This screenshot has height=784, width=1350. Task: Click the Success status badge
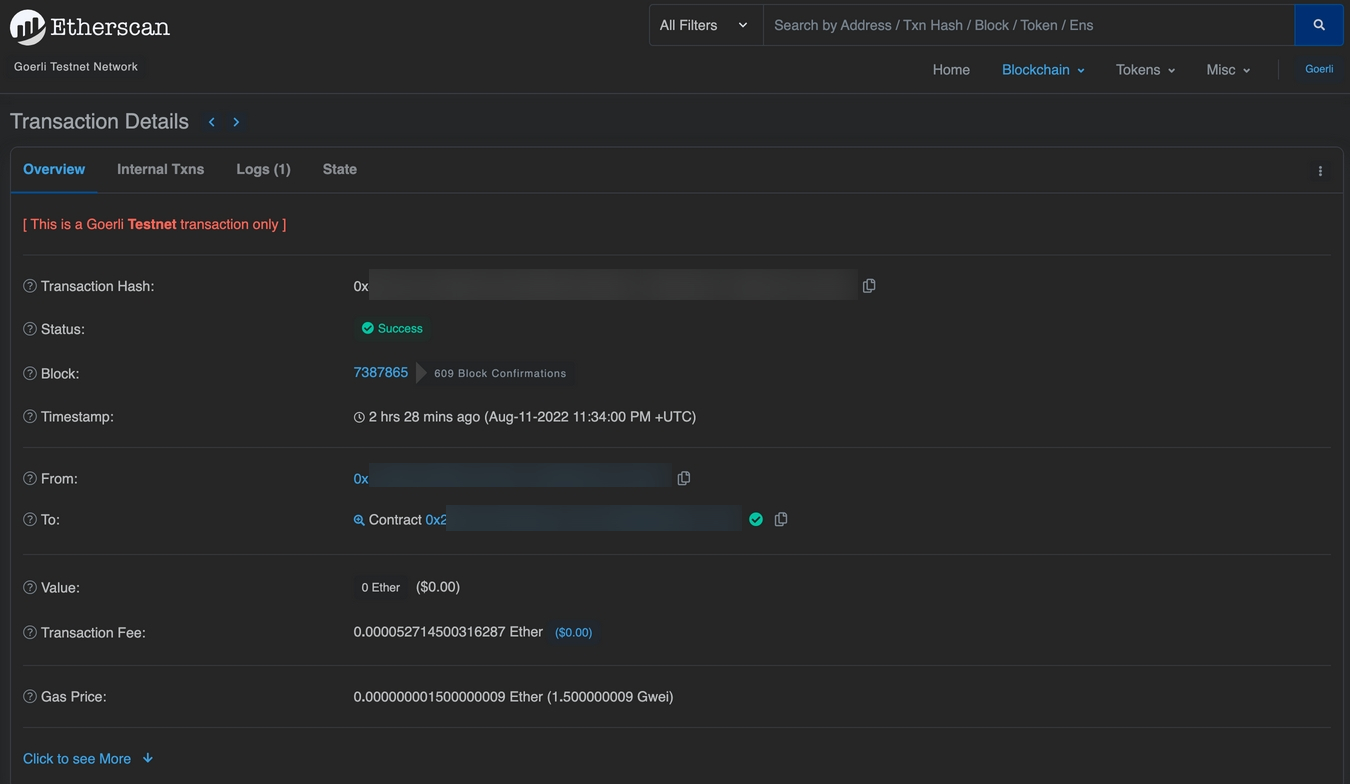coord(392,328)
